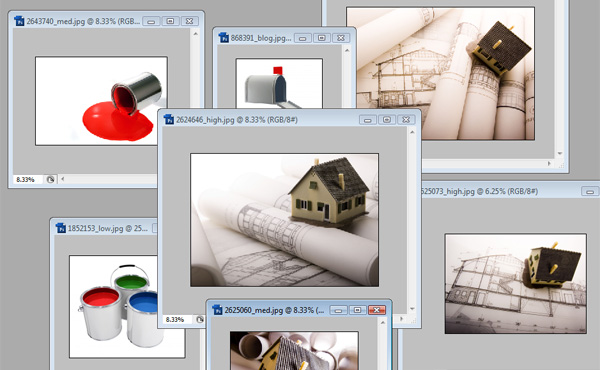
Task: Click the scroll-left arrow in 2643740_med.jpg window
Action: [x=62, y=179]
